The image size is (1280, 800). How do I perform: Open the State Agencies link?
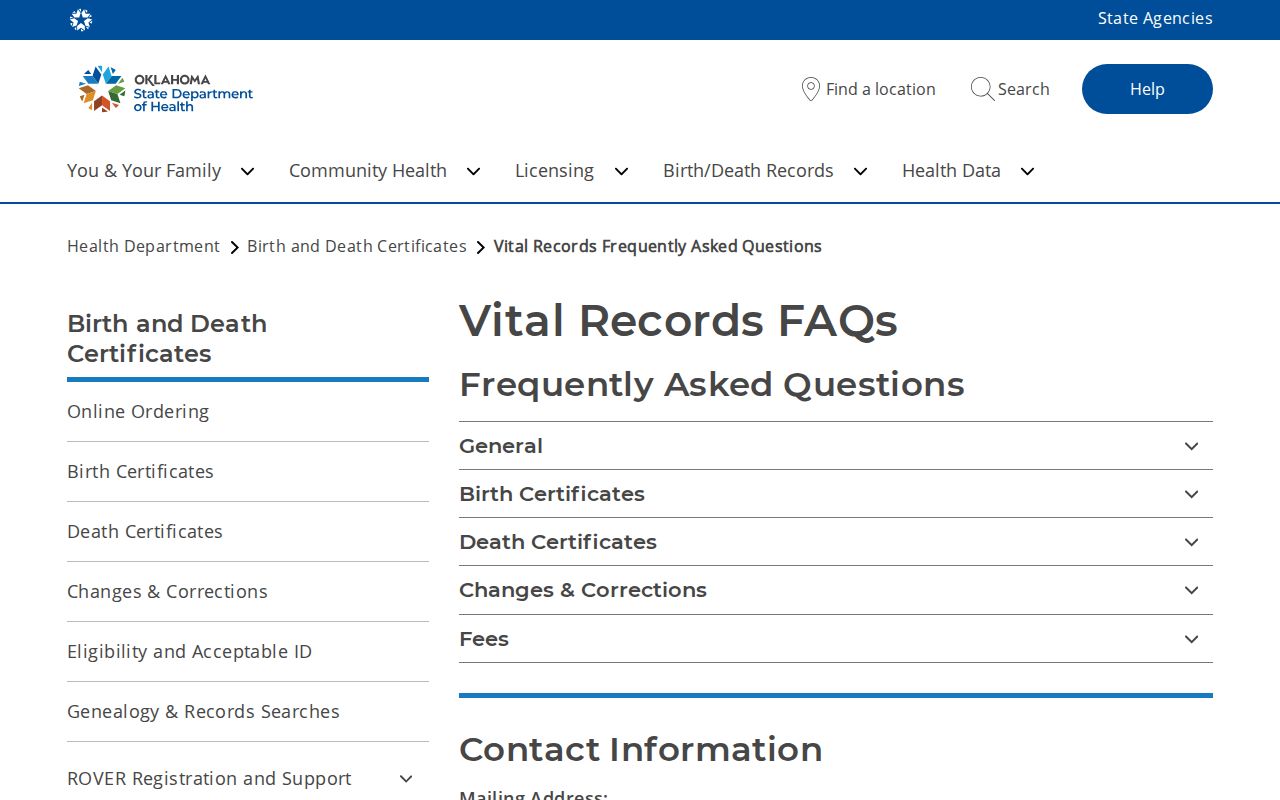coord(1155,18)
